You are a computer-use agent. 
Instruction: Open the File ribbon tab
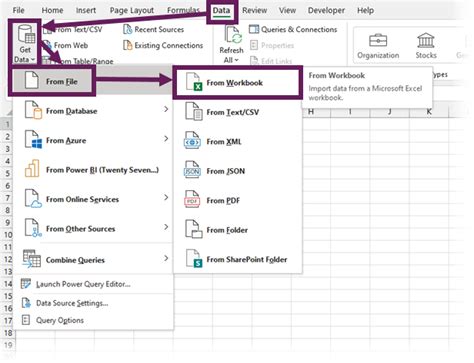18,10
